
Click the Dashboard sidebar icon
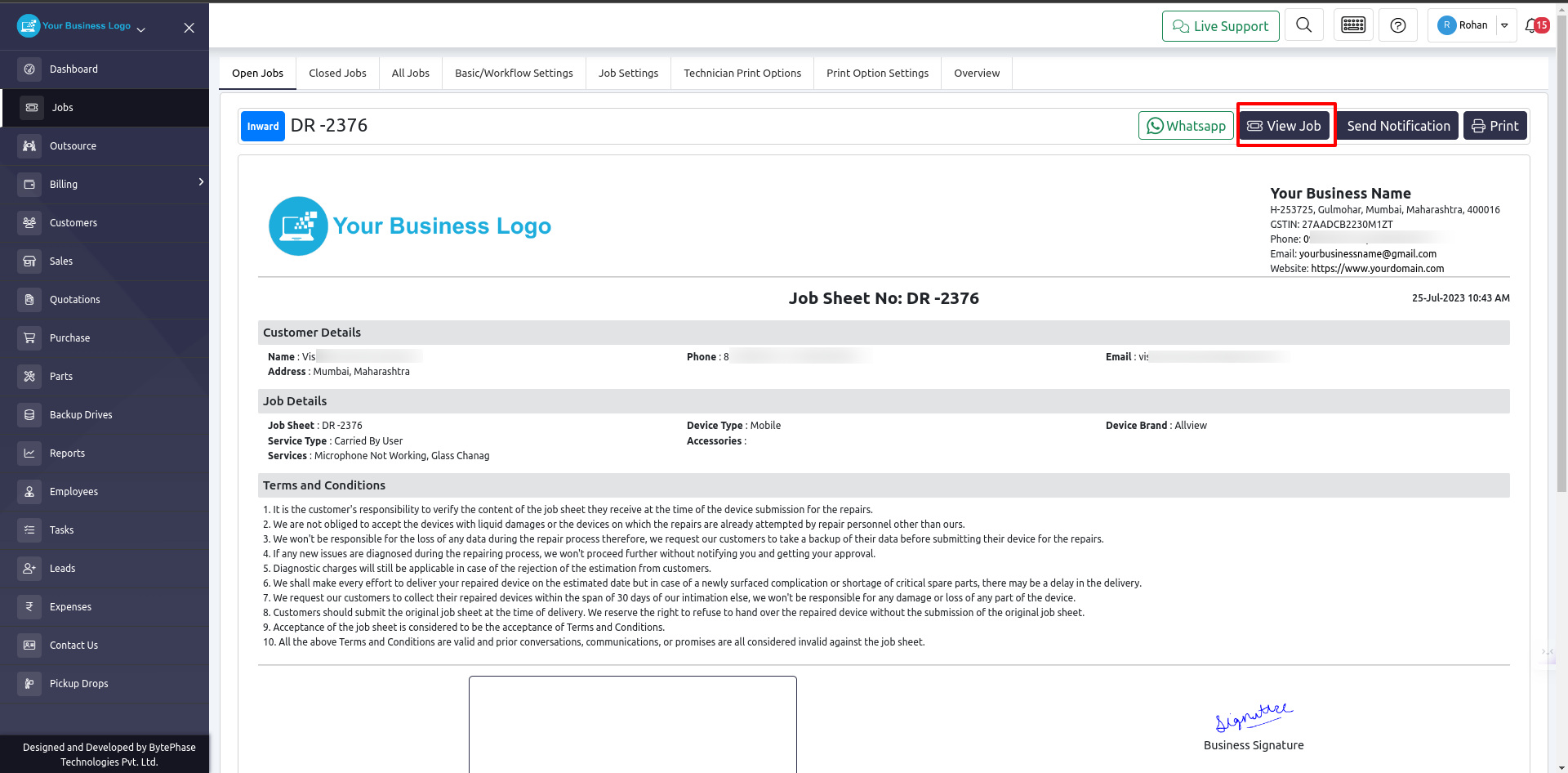tap(29, 69)
